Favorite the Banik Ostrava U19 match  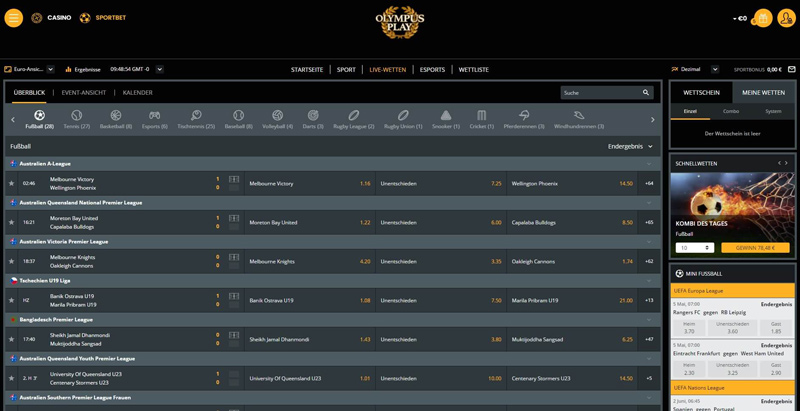pos(11,300)
